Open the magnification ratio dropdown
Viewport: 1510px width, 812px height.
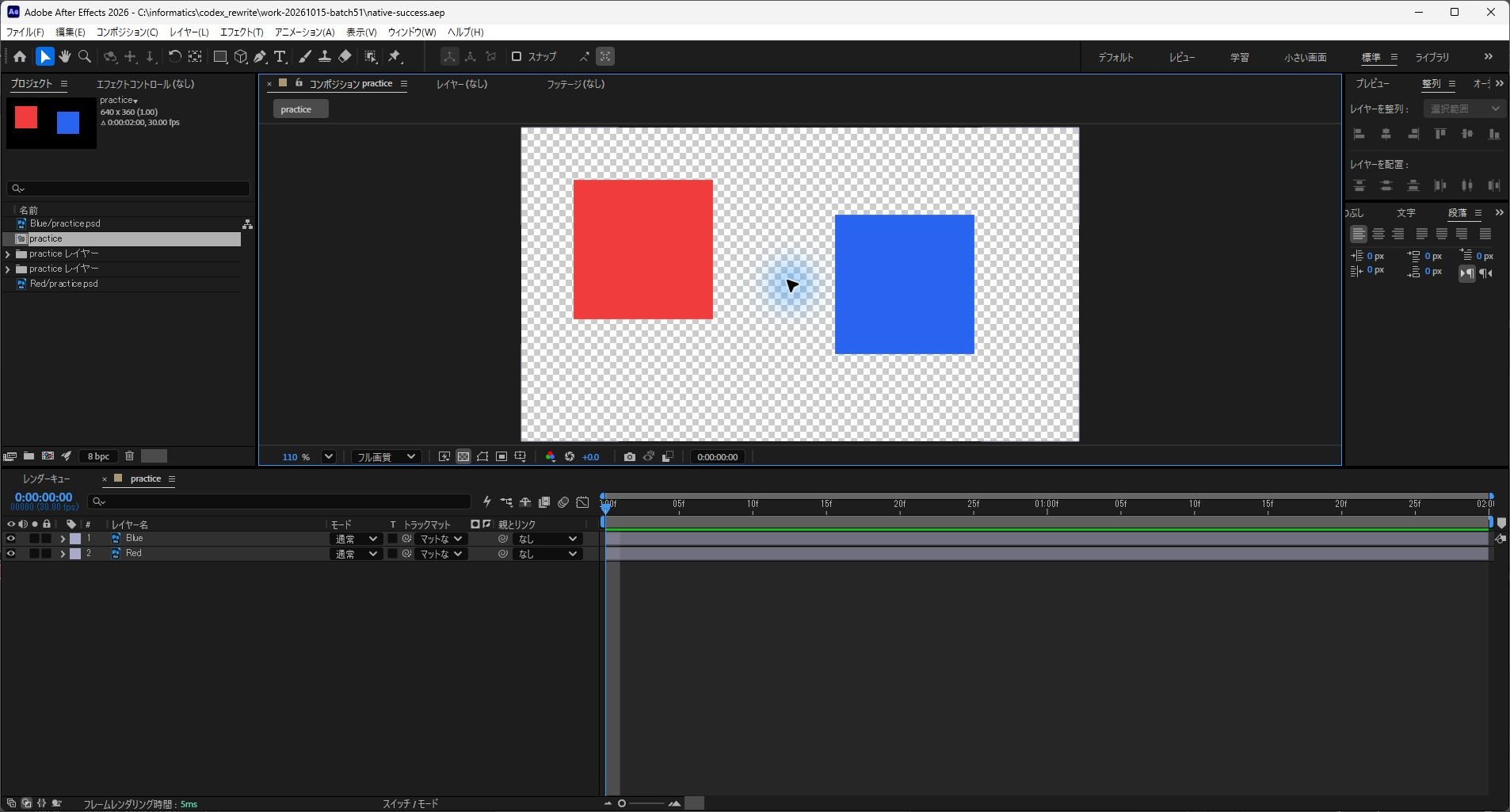[328, 457]
